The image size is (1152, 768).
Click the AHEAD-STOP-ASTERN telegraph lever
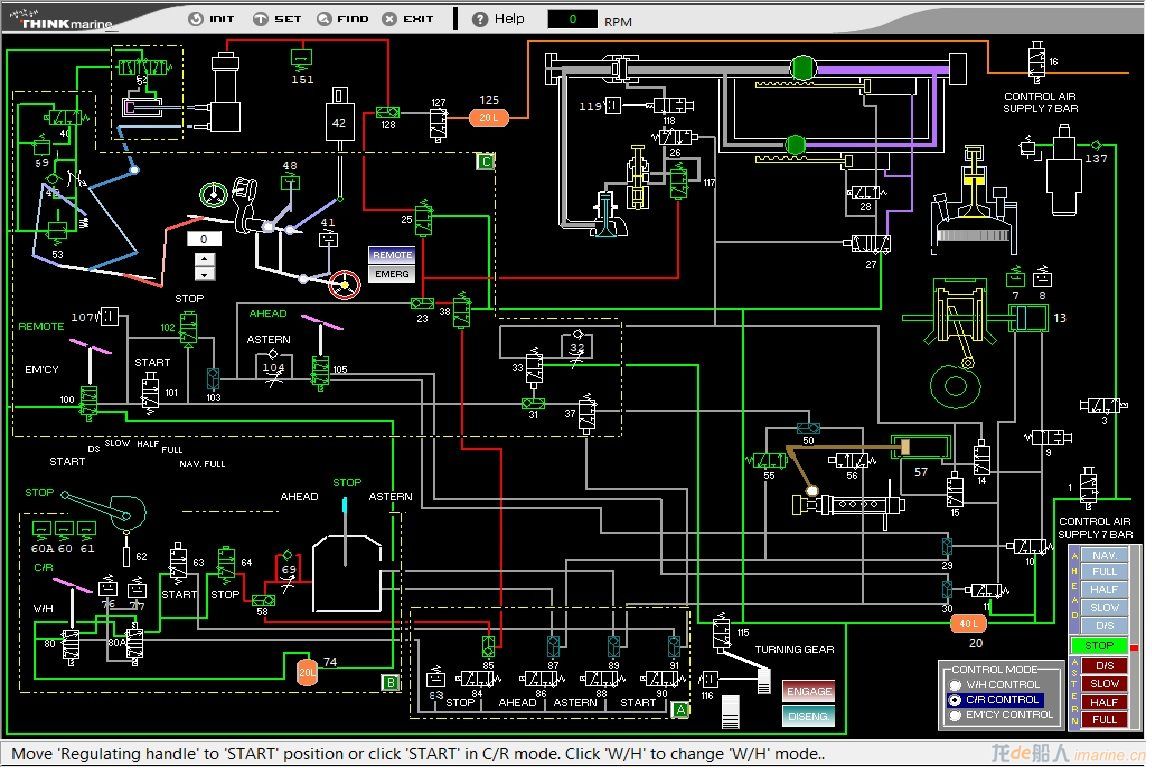click(x=345, y=532)
